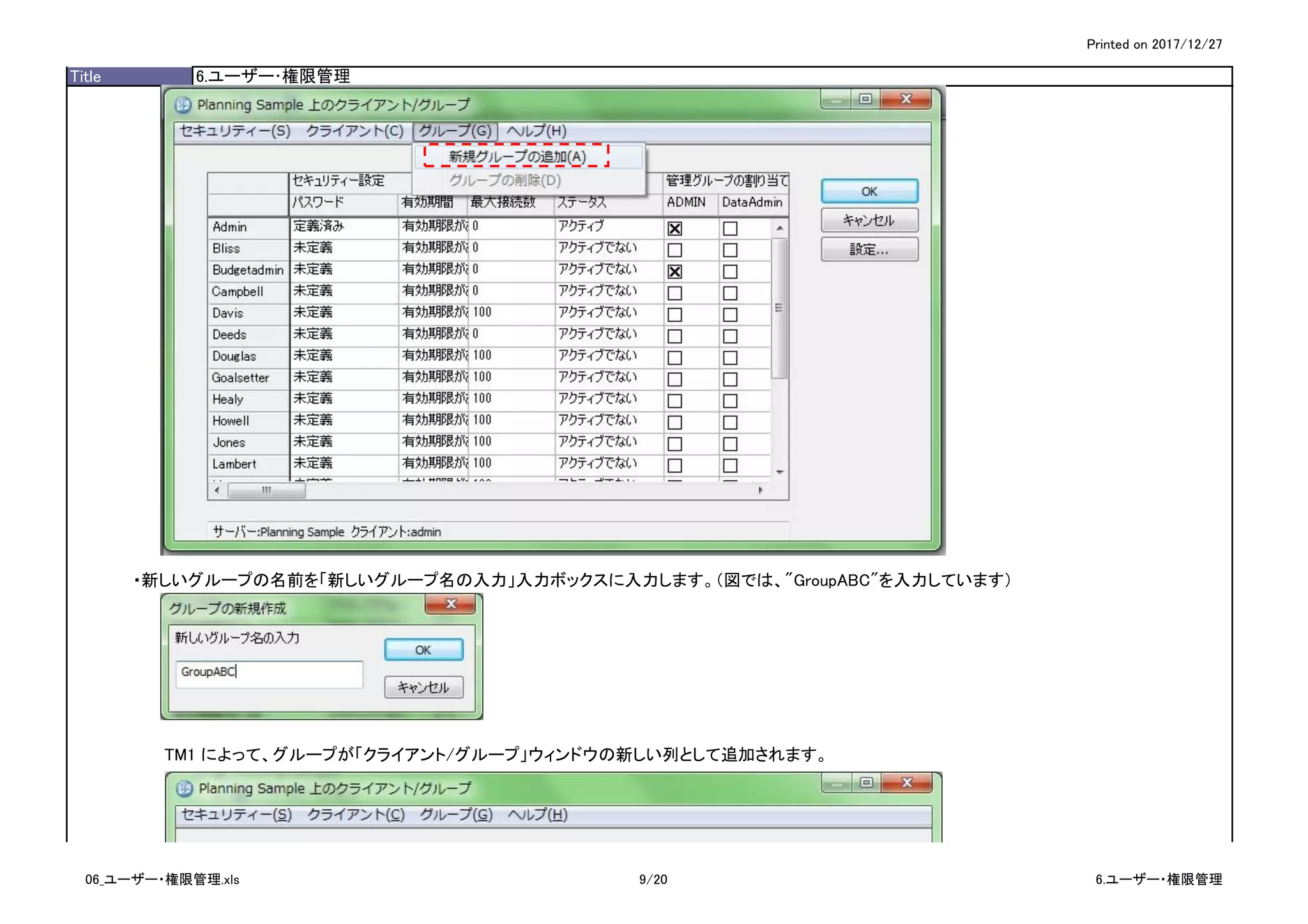This screenshot has height=924, width=1308.
Task: Check DataAdmin box for Bliss
Action: (x=730, y=250)
